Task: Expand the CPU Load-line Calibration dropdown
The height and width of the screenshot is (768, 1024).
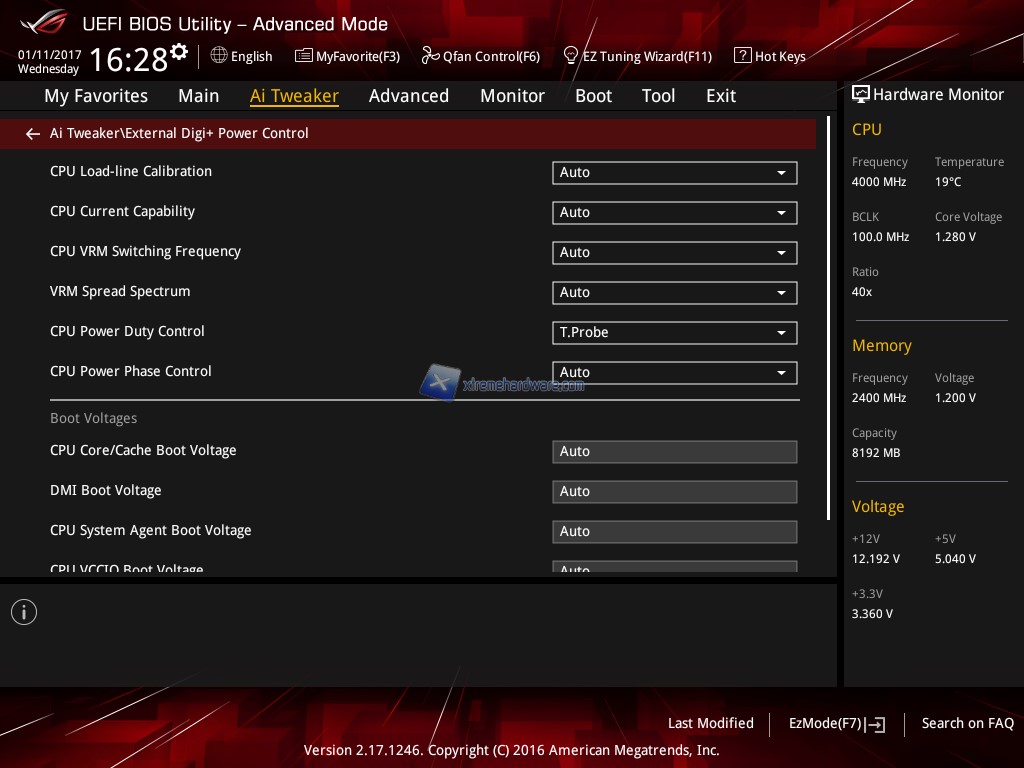Action: (674, 172)
